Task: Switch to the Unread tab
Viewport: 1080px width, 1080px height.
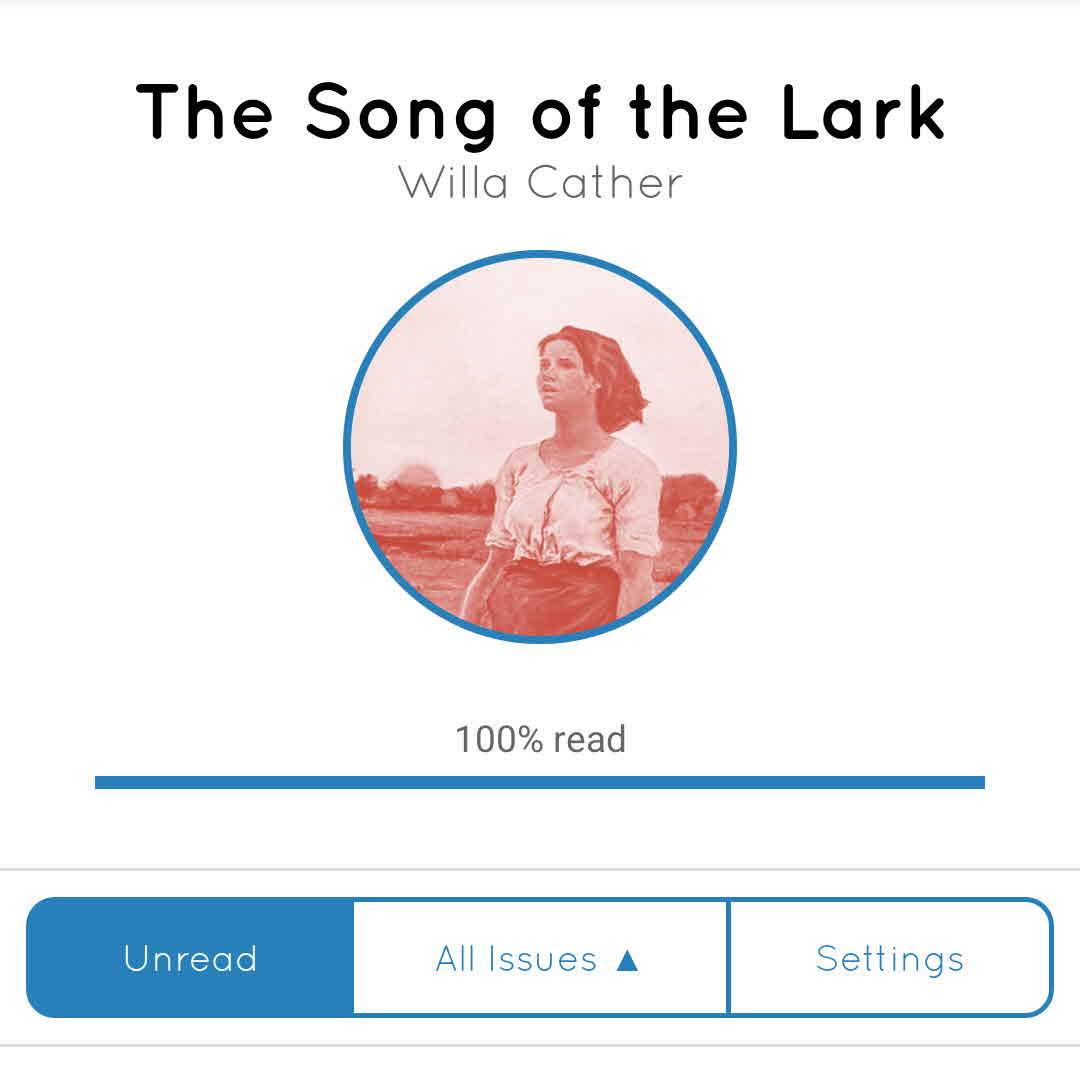Action: 190,958
